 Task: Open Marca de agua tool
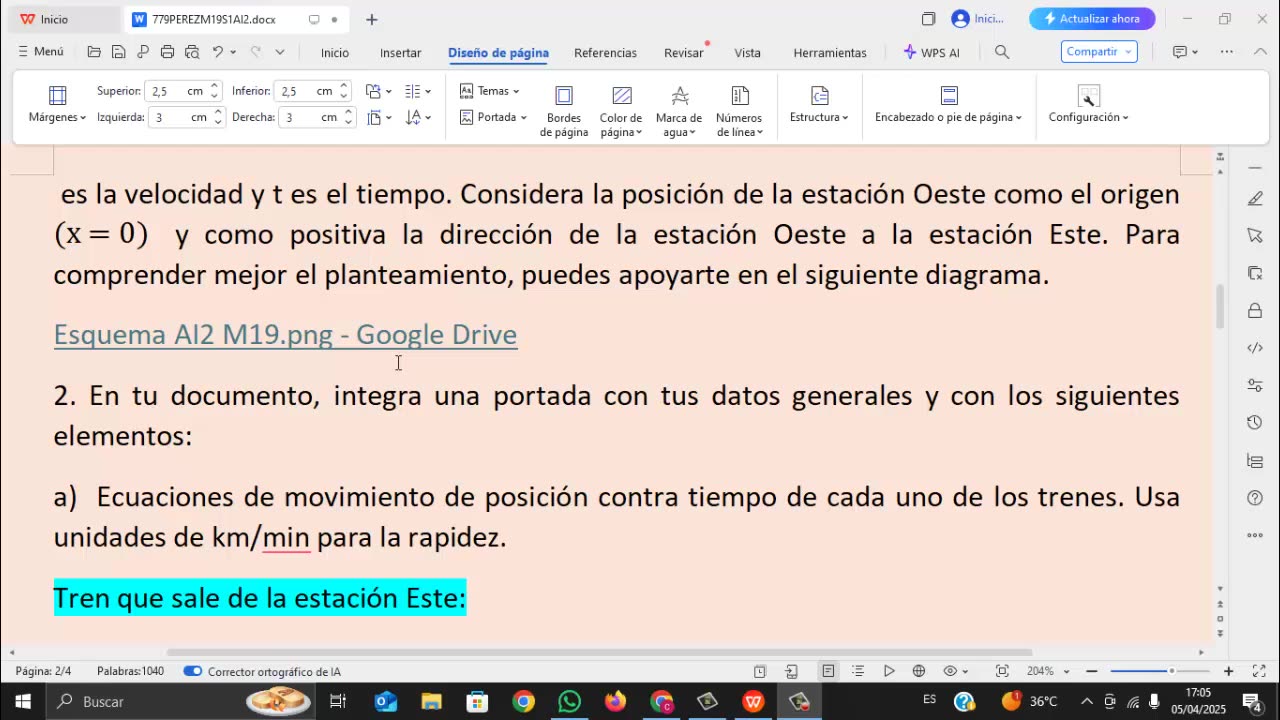679,95
